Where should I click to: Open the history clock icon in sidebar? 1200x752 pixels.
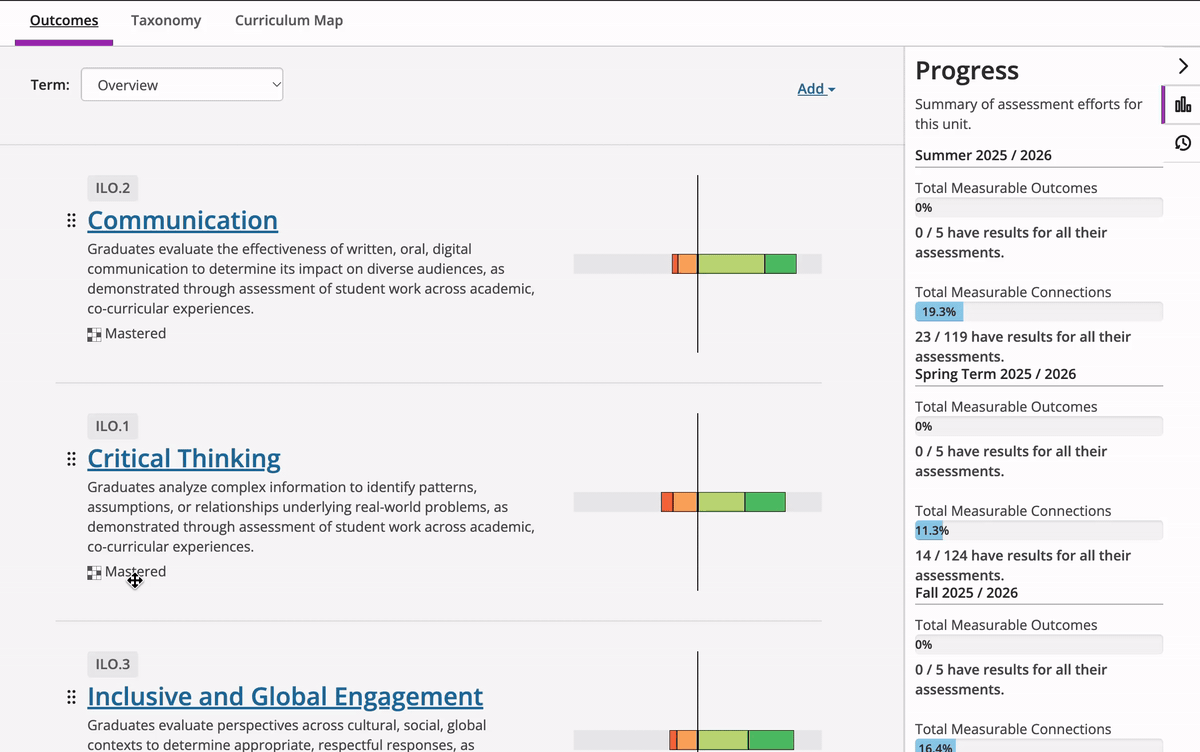click(x=1183, y=143)
